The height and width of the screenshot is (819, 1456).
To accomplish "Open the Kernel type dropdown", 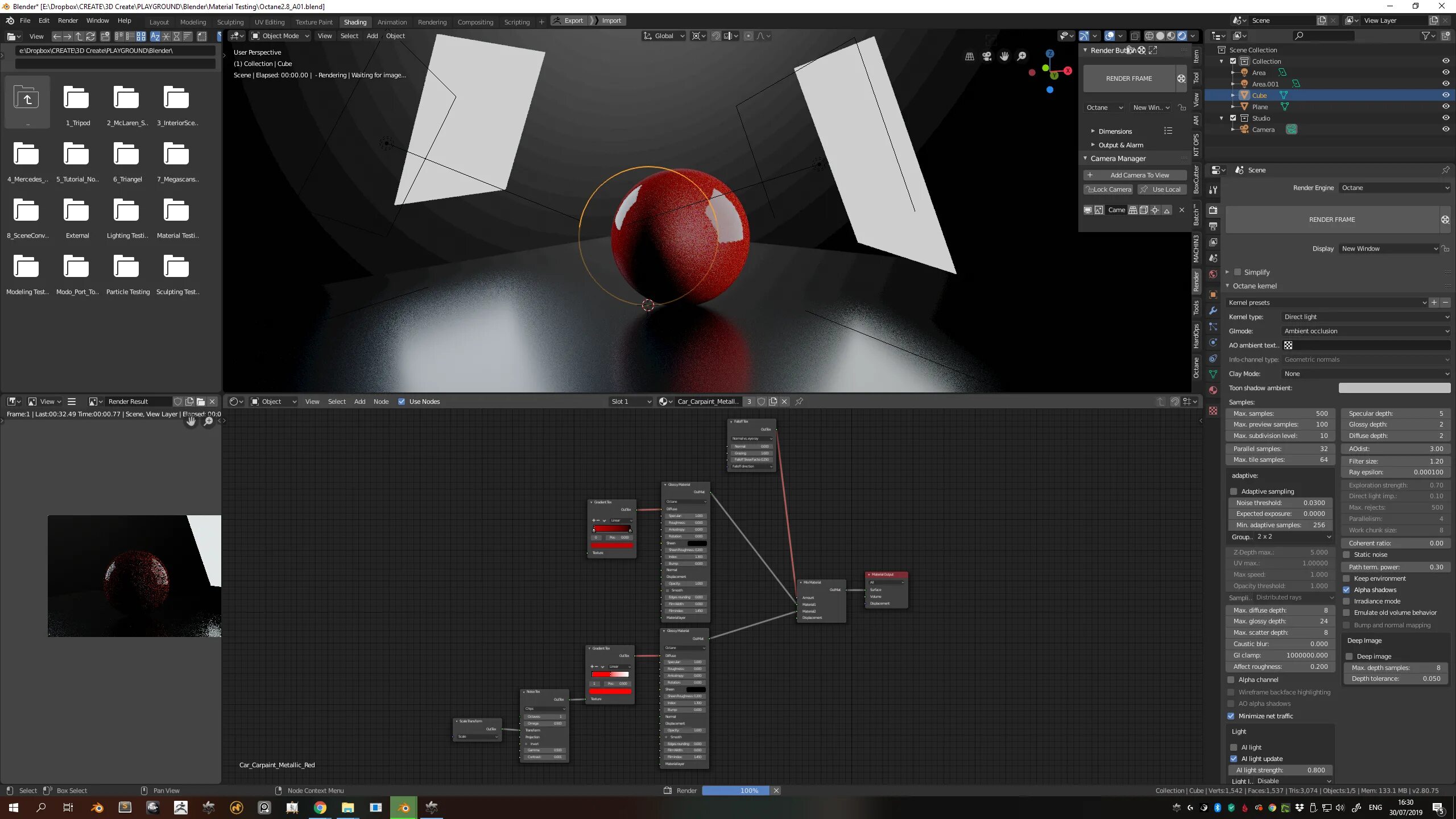I will [1366, 317].
